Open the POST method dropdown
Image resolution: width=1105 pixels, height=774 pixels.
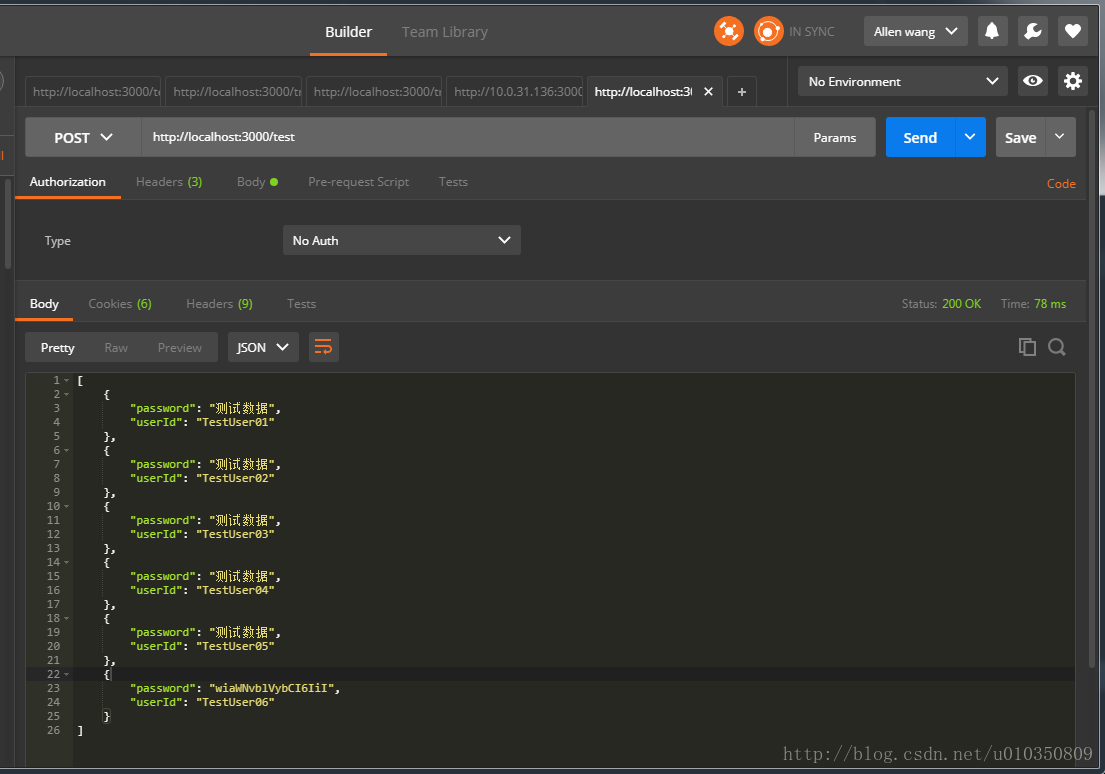pyautogui.click(x=83, y=137)
